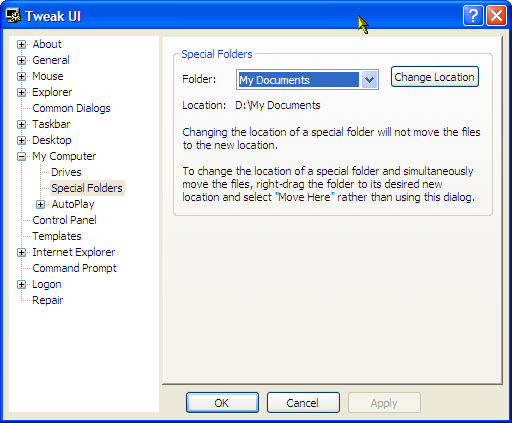Expand the Explorer tree node
This screenshot has height=423, width=512.
click(21, 92)
